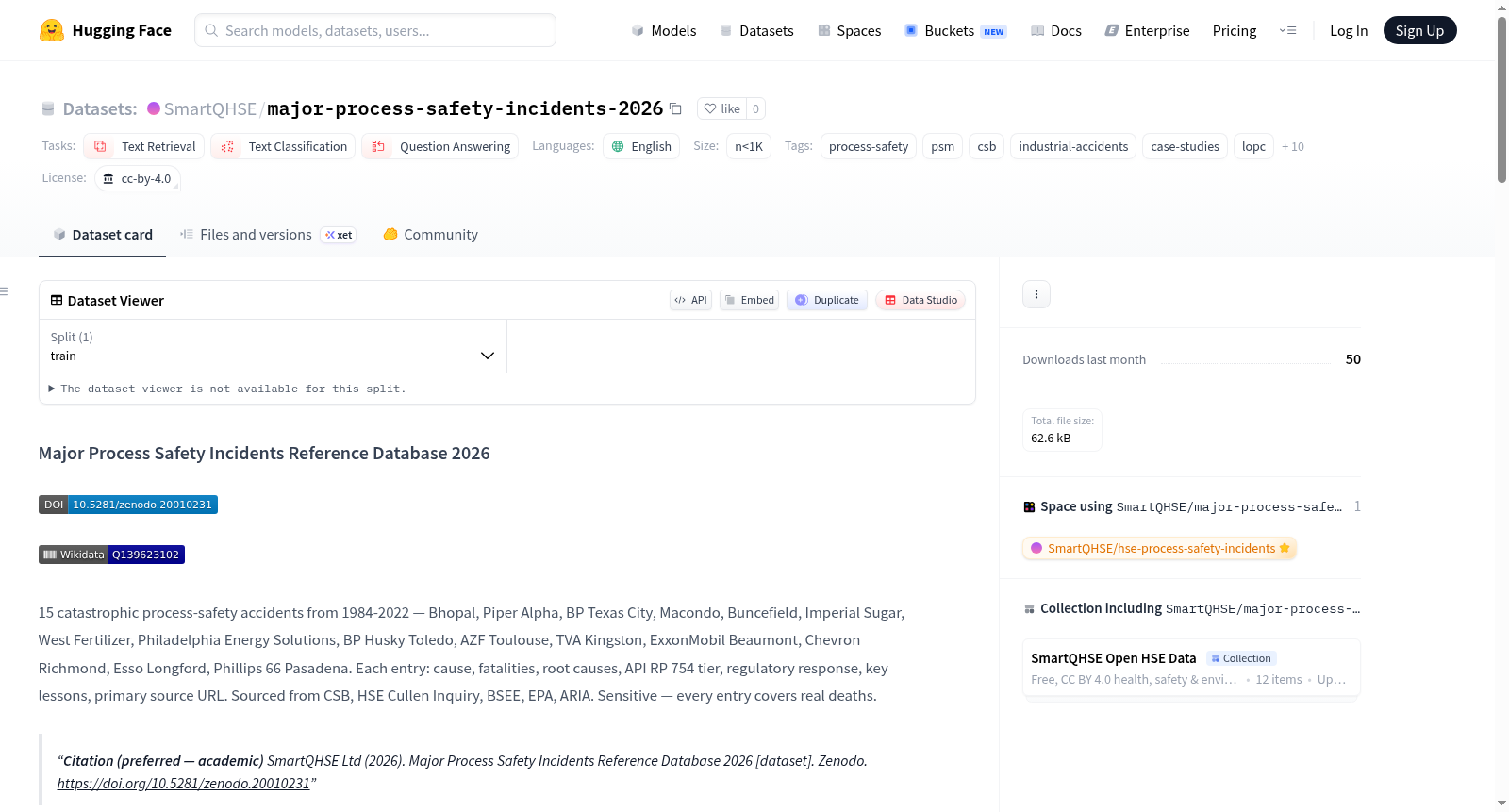Image resolution: width=1509 pixels, height=812 pixels.
Task: Click the Wikidata Q139623102 badge
Action: pos(111,555)
